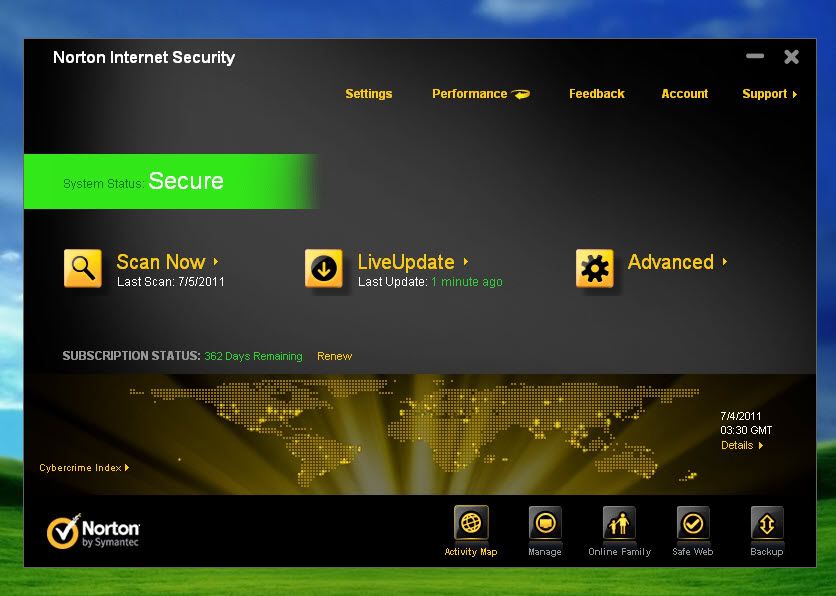Expand the Advanced arrow

point(725,262)
